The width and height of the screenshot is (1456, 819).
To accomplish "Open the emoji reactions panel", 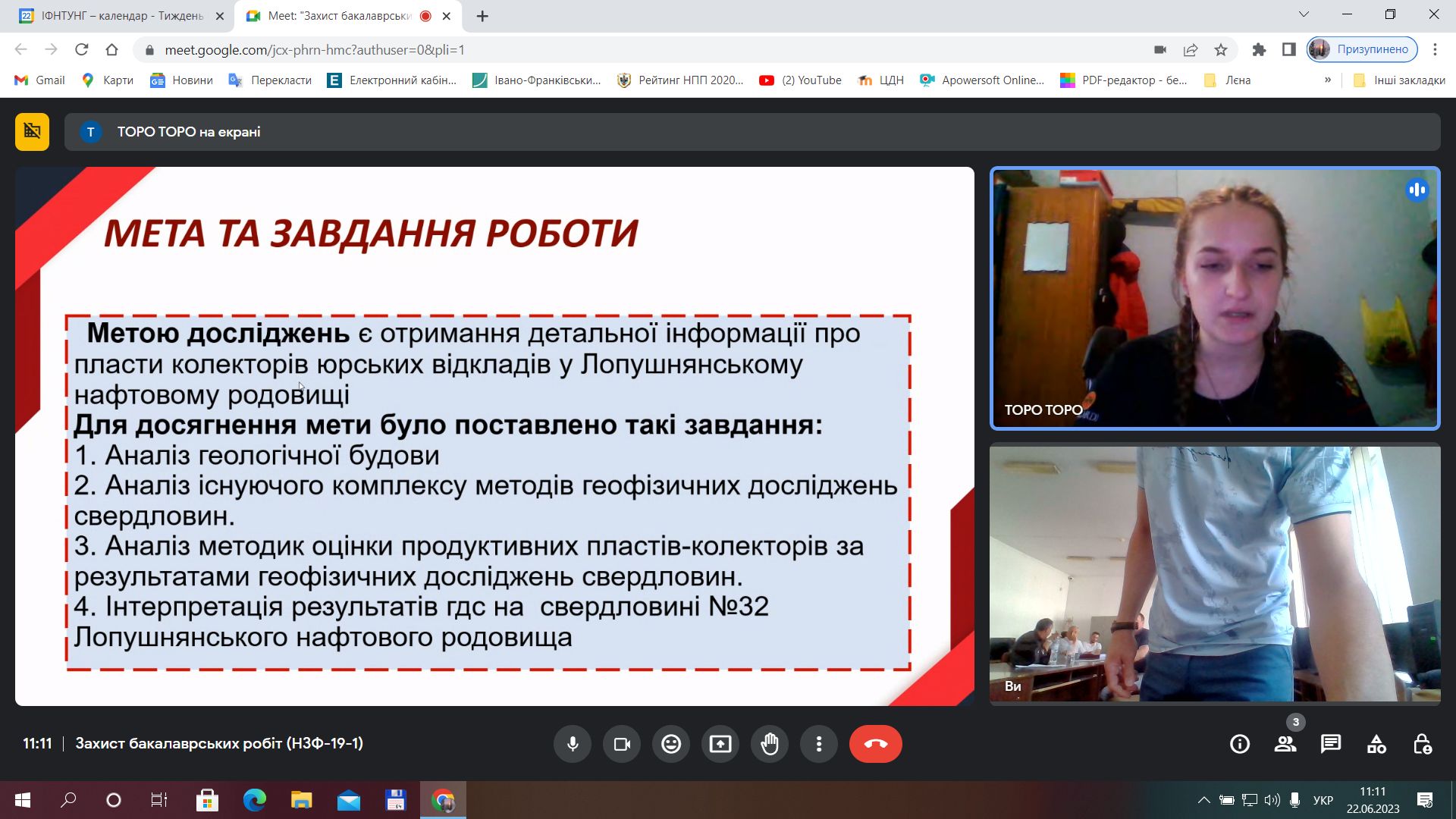I will coord(671,744).
